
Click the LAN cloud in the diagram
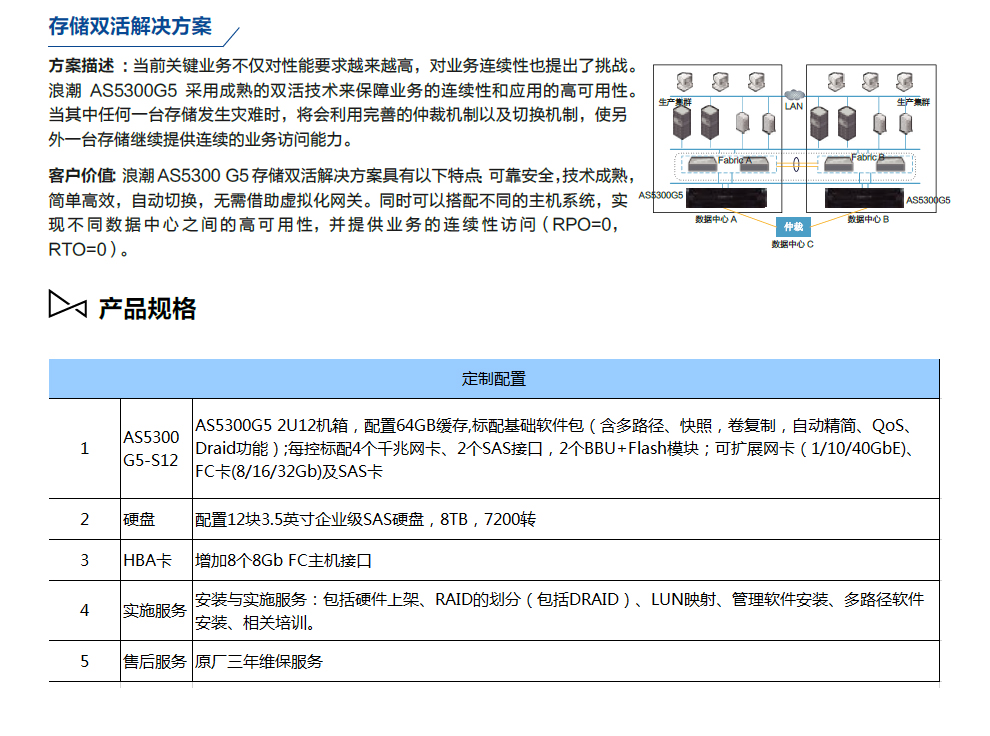(794, 95)
